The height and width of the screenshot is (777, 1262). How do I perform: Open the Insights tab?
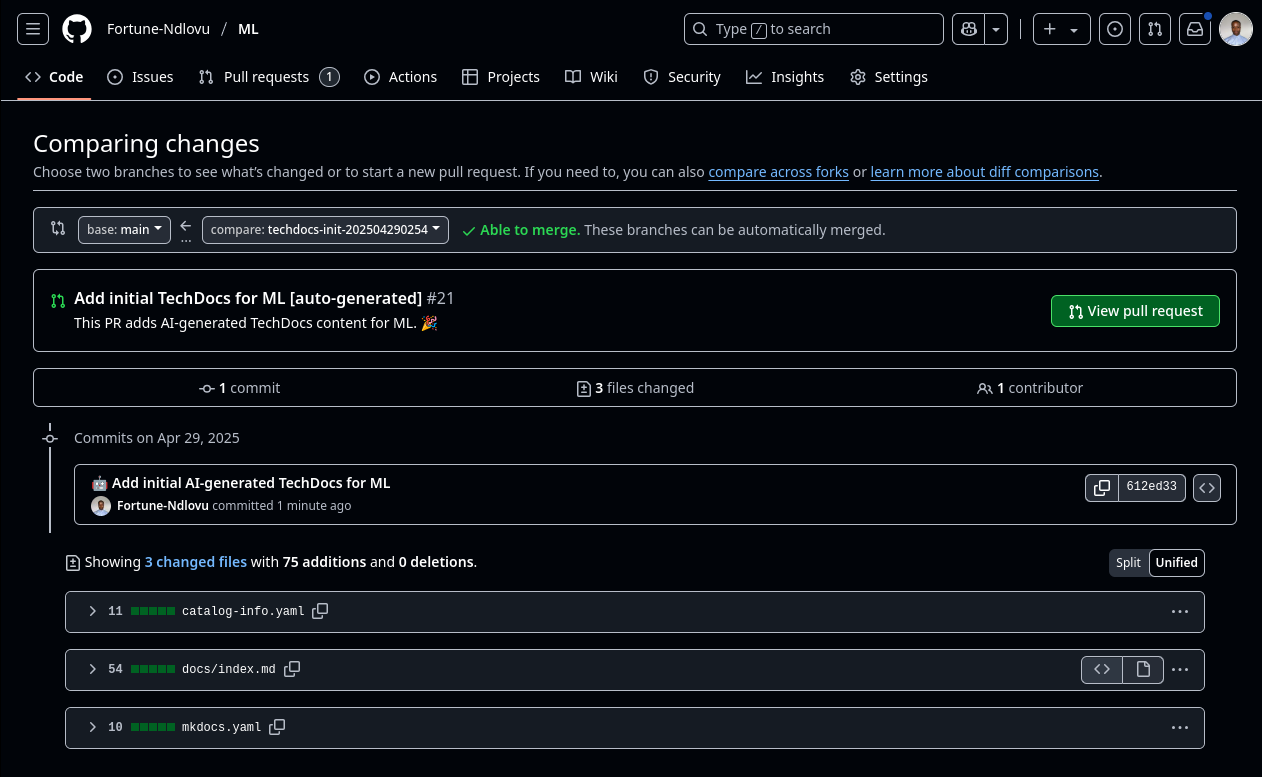(x=785, y=77)
